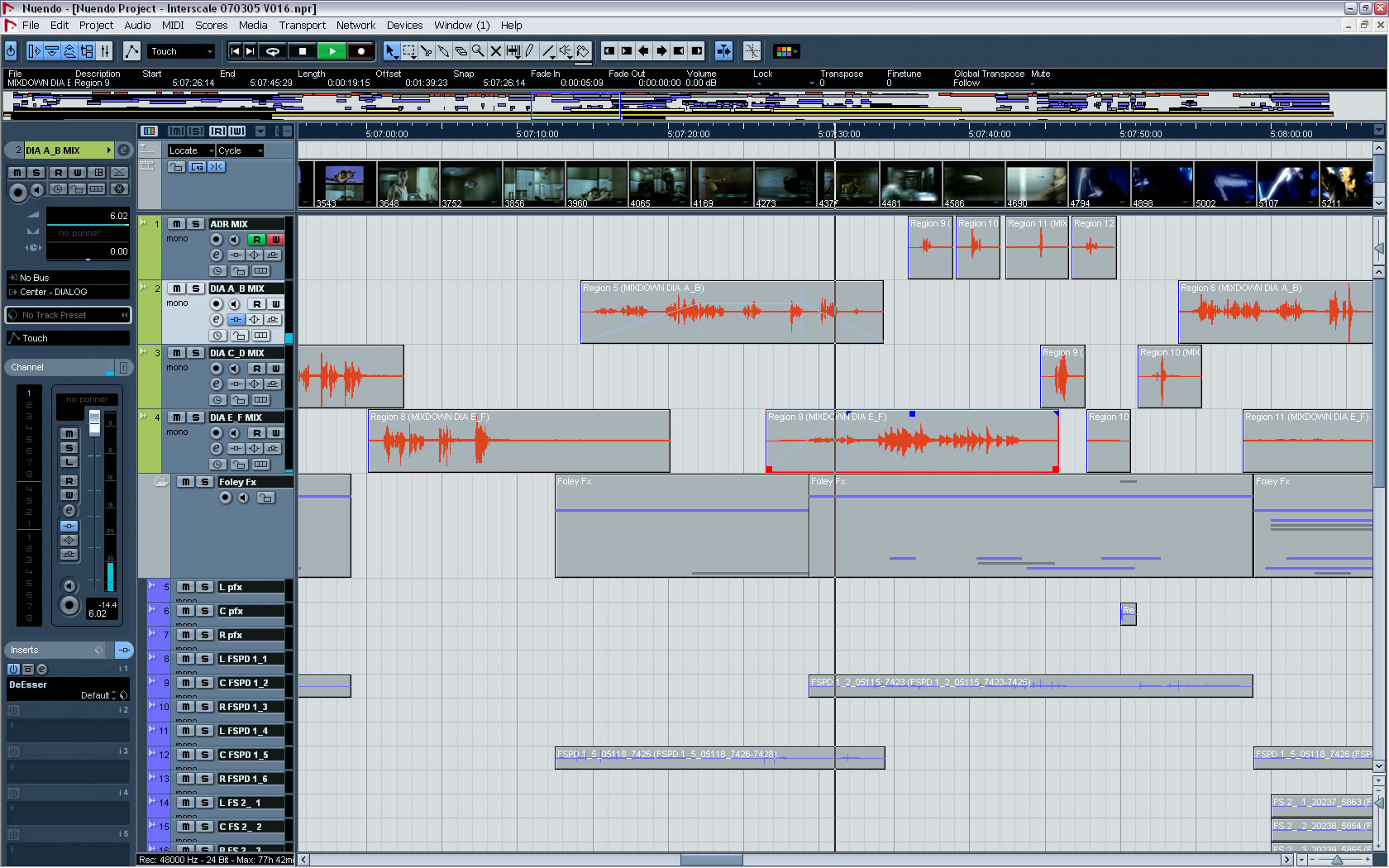Select the Scissors split tool
This screenshot has width=1389, height=868.
tap(426, 51)
